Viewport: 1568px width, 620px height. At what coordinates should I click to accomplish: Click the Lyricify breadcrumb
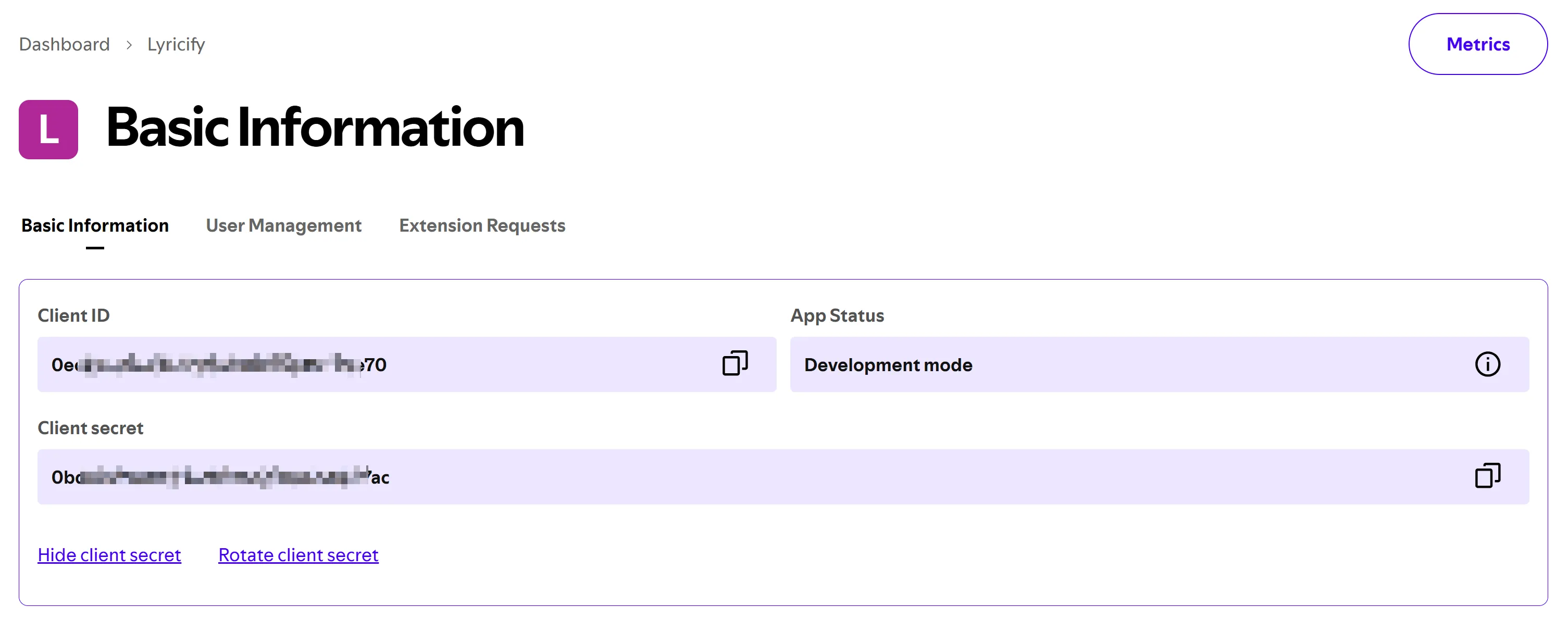click(x=176, y=44)
